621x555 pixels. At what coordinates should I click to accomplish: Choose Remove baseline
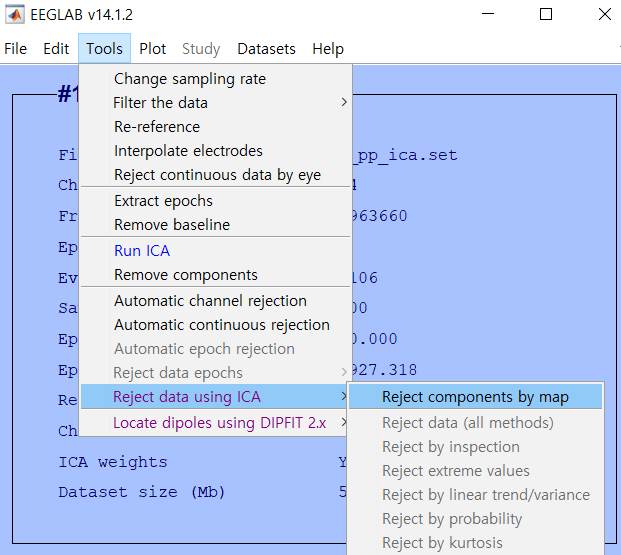coord(216,225)
